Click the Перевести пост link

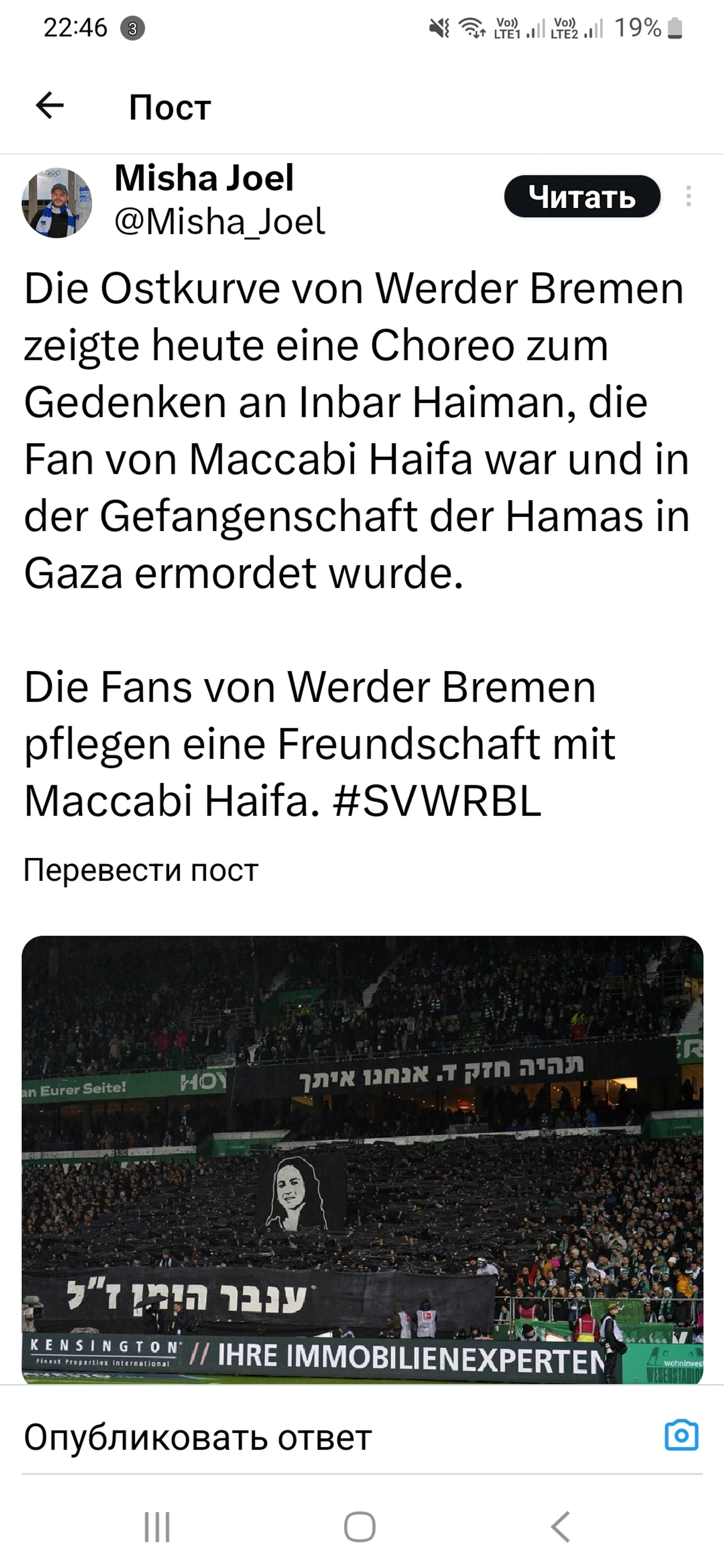(x=141, y=870)
